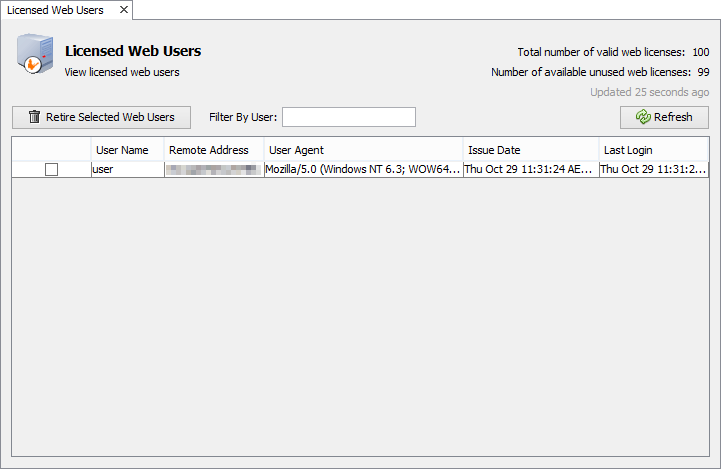Click the server icon beside the heading
The width and height of the screenshot is (721, 469).
(x=34, y=55)
